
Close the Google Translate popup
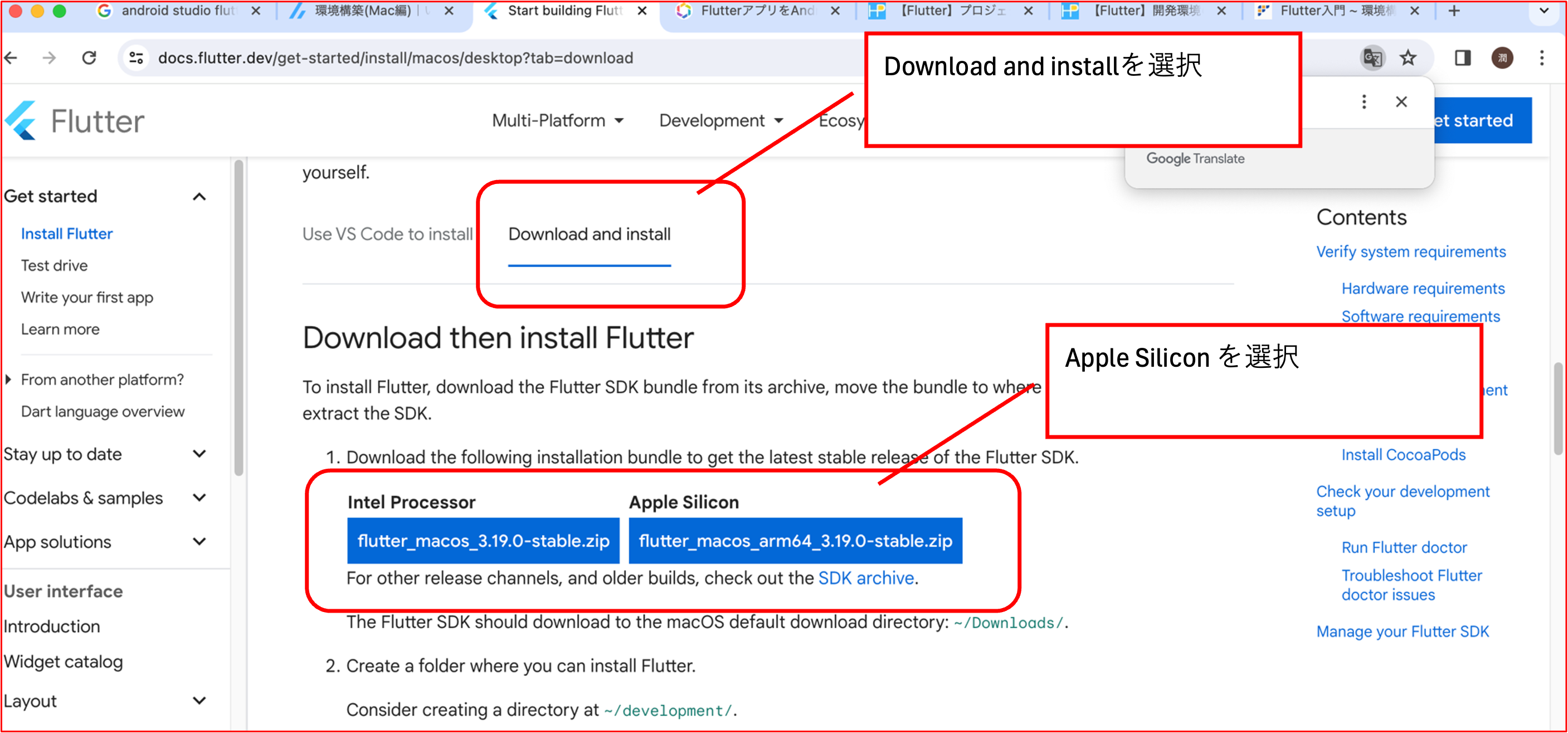(1401, 101)
